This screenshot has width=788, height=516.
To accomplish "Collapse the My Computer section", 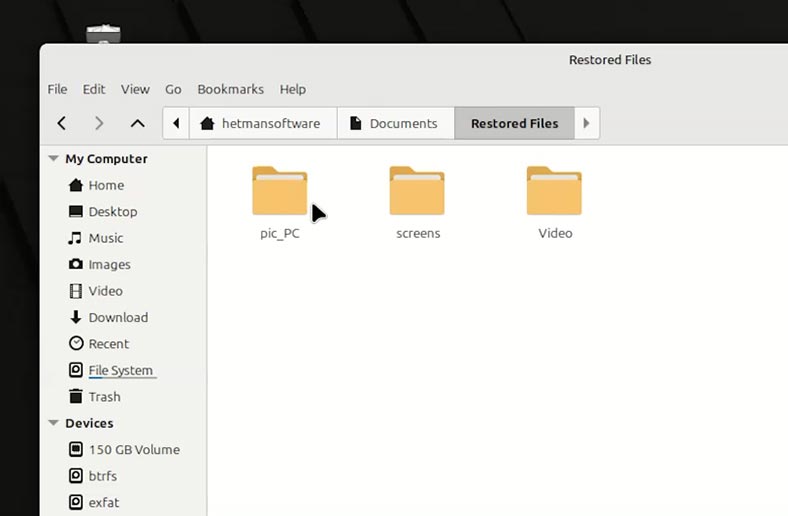I will click(x=53, y=159).
